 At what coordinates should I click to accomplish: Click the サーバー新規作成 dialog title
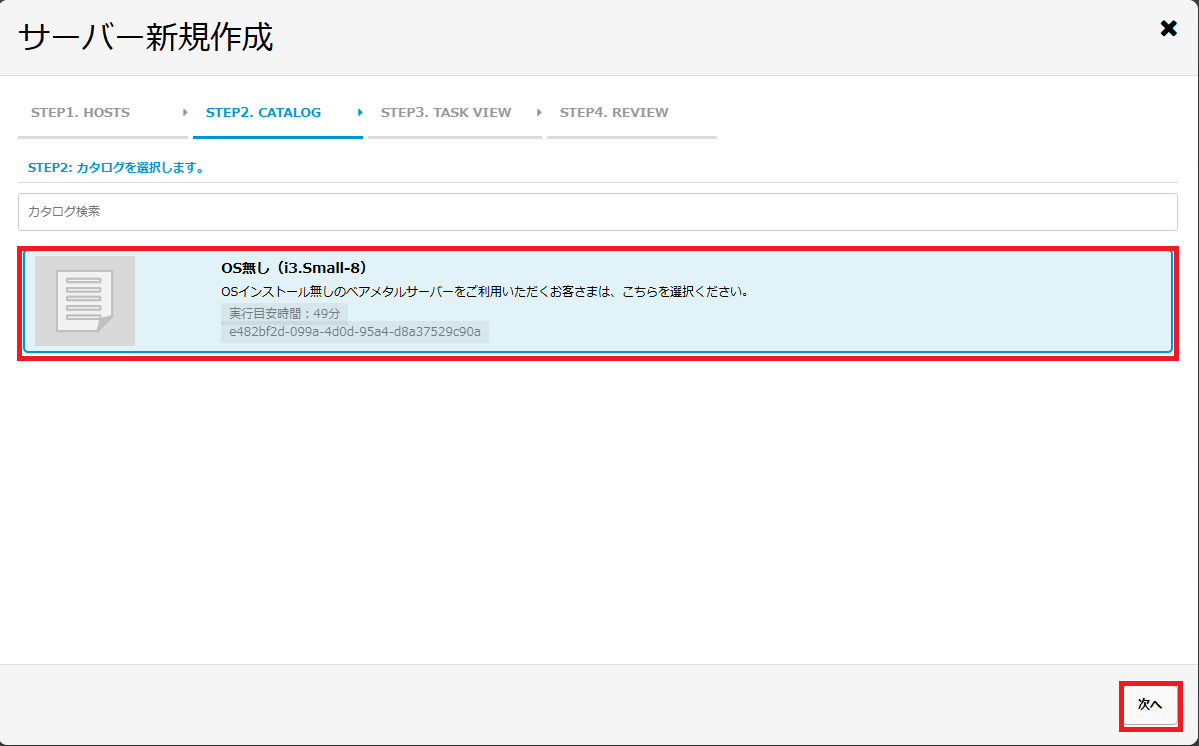(x=146, y=38)
